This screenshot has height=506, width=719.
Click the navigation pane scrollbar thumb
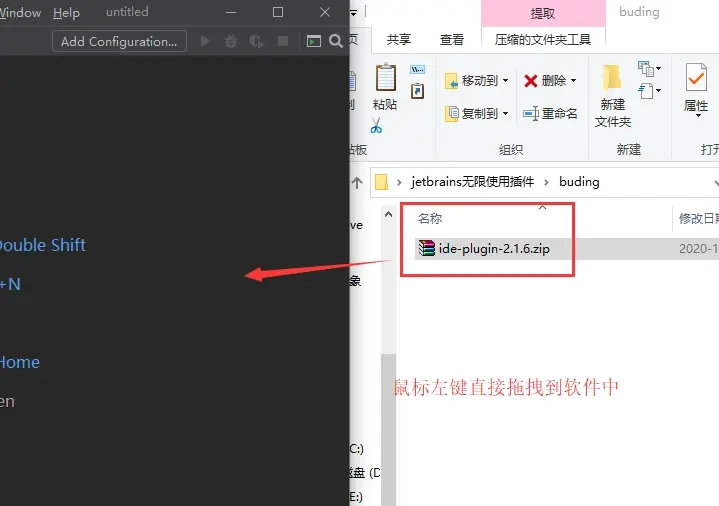[x=389, y=429]
